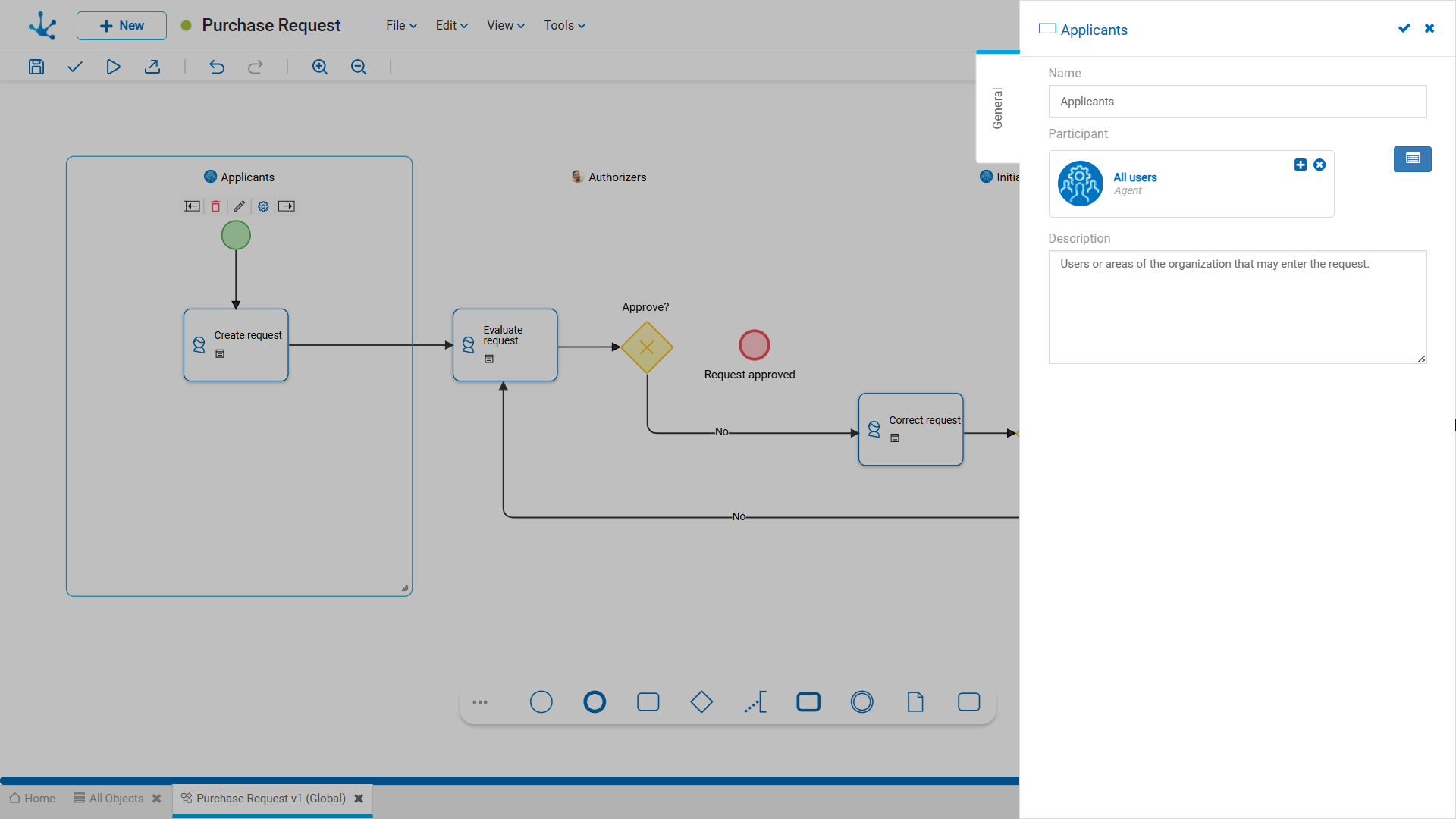The width and height of the screenshot is (1456, 819).
Task: Click the Description text area
Action: click(x=1238, y=307)
